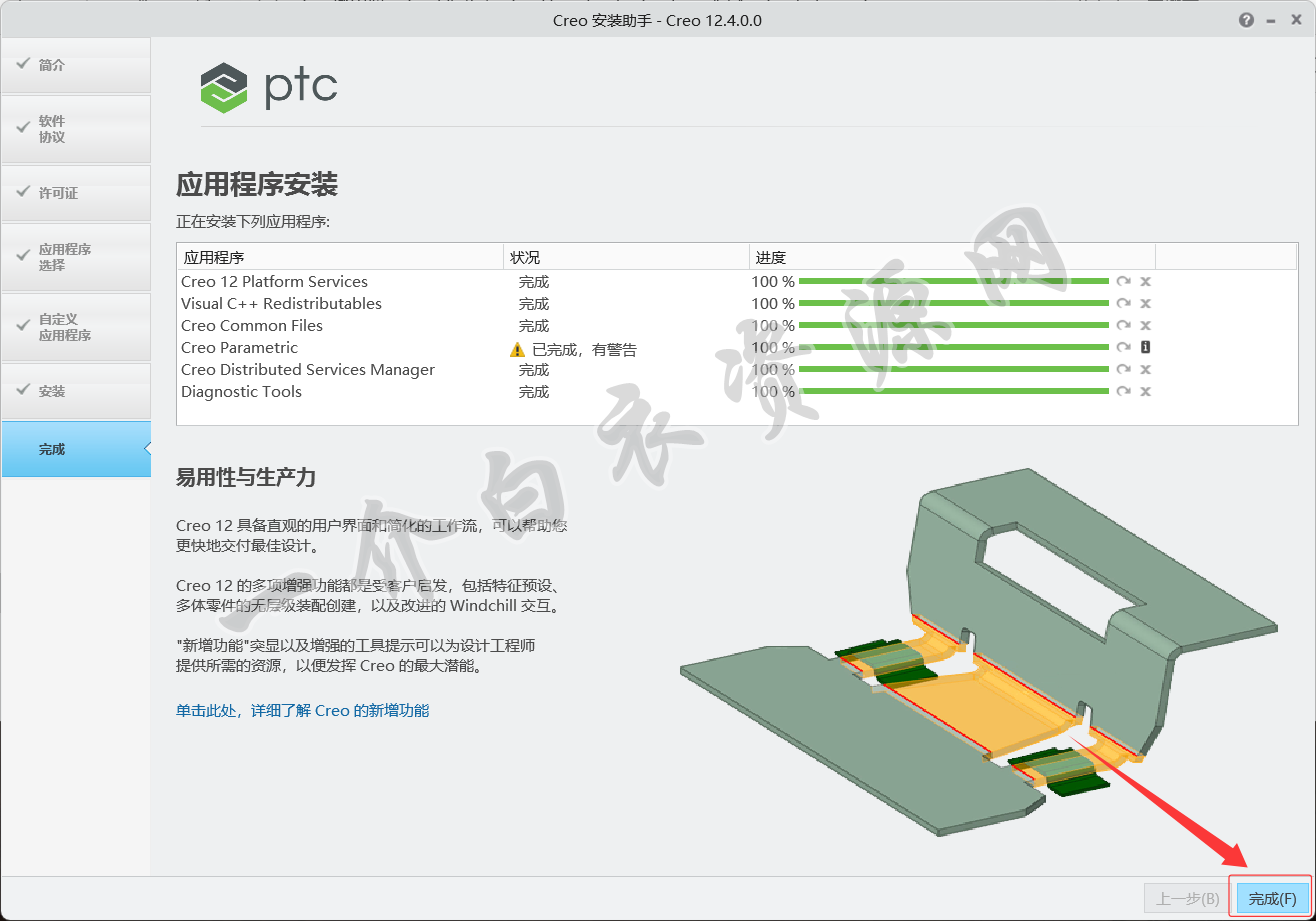Click progress bar for Creo 12 Platform Services
Screen dimensions: 1316x921
point(954,282)
